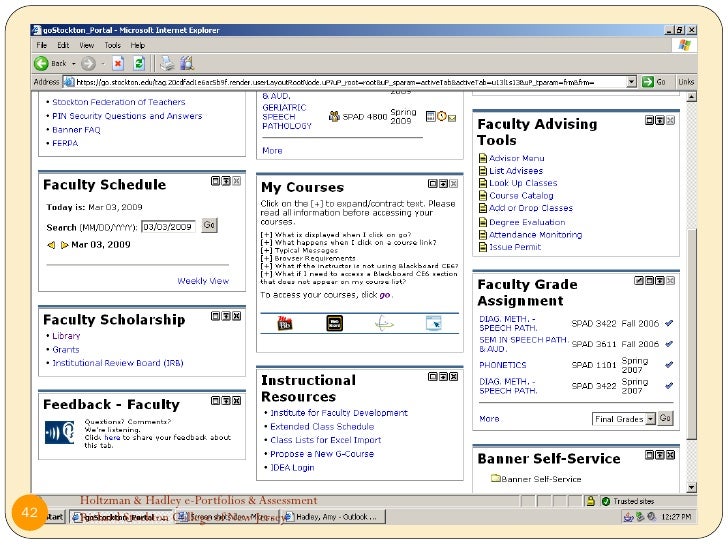Open the Course Catalog link

coord(521,196)
